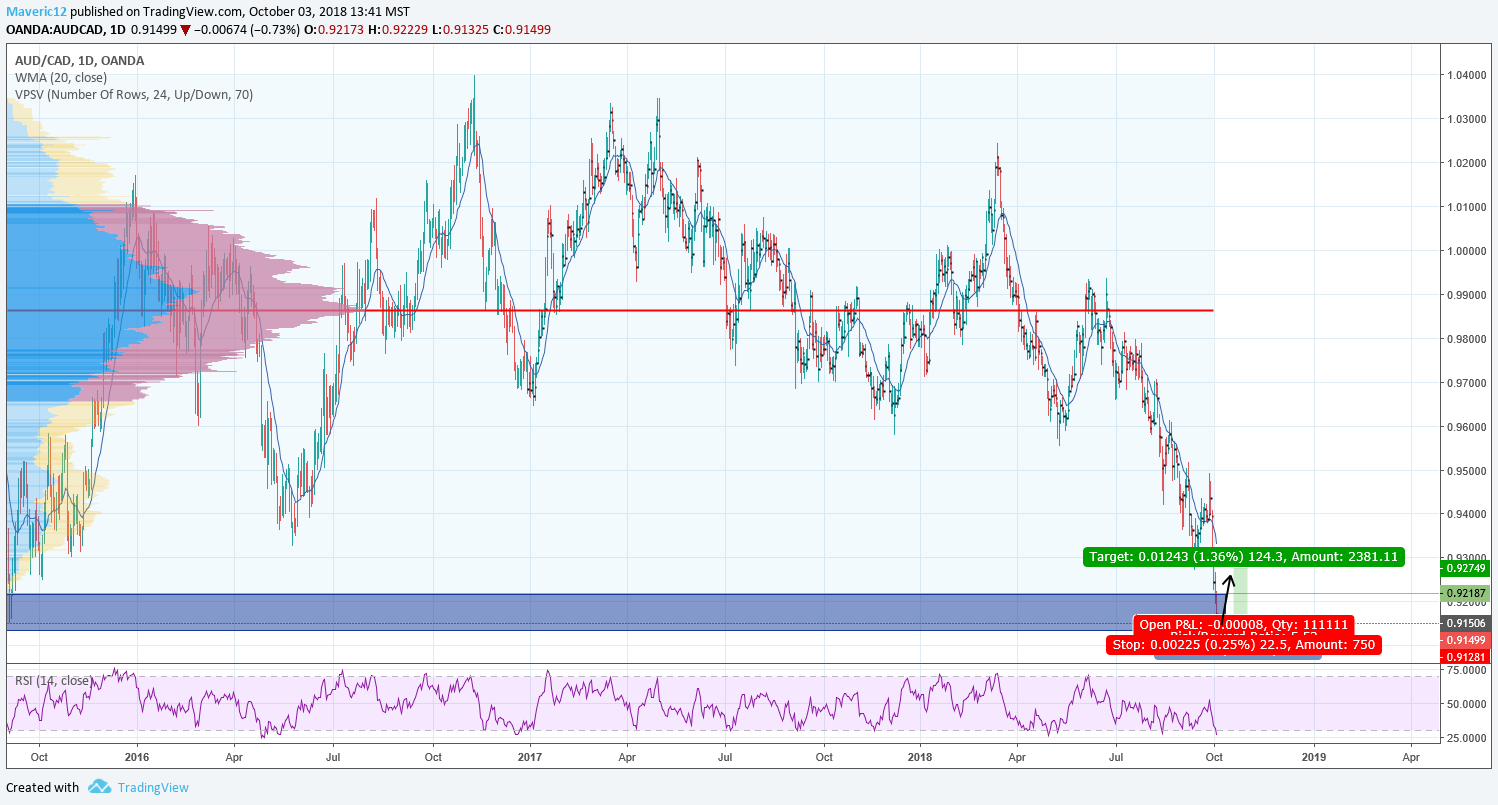This screenshot has height=805, width=1498.
Task: Click the 2016 label on time axis
Action: [136, 758]
